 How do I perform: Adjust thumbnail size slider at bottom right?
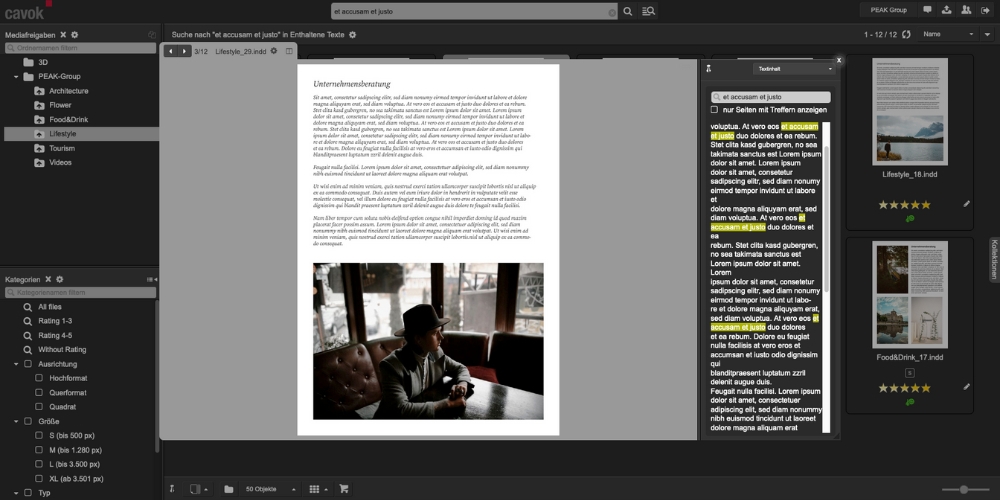click(964, 489)
